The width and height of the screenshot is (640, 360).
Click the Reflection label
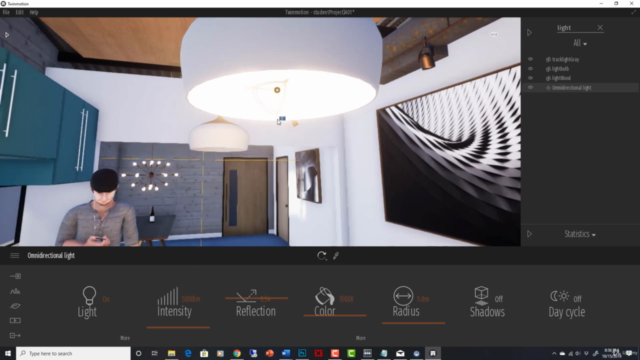(x=256, y=311)
